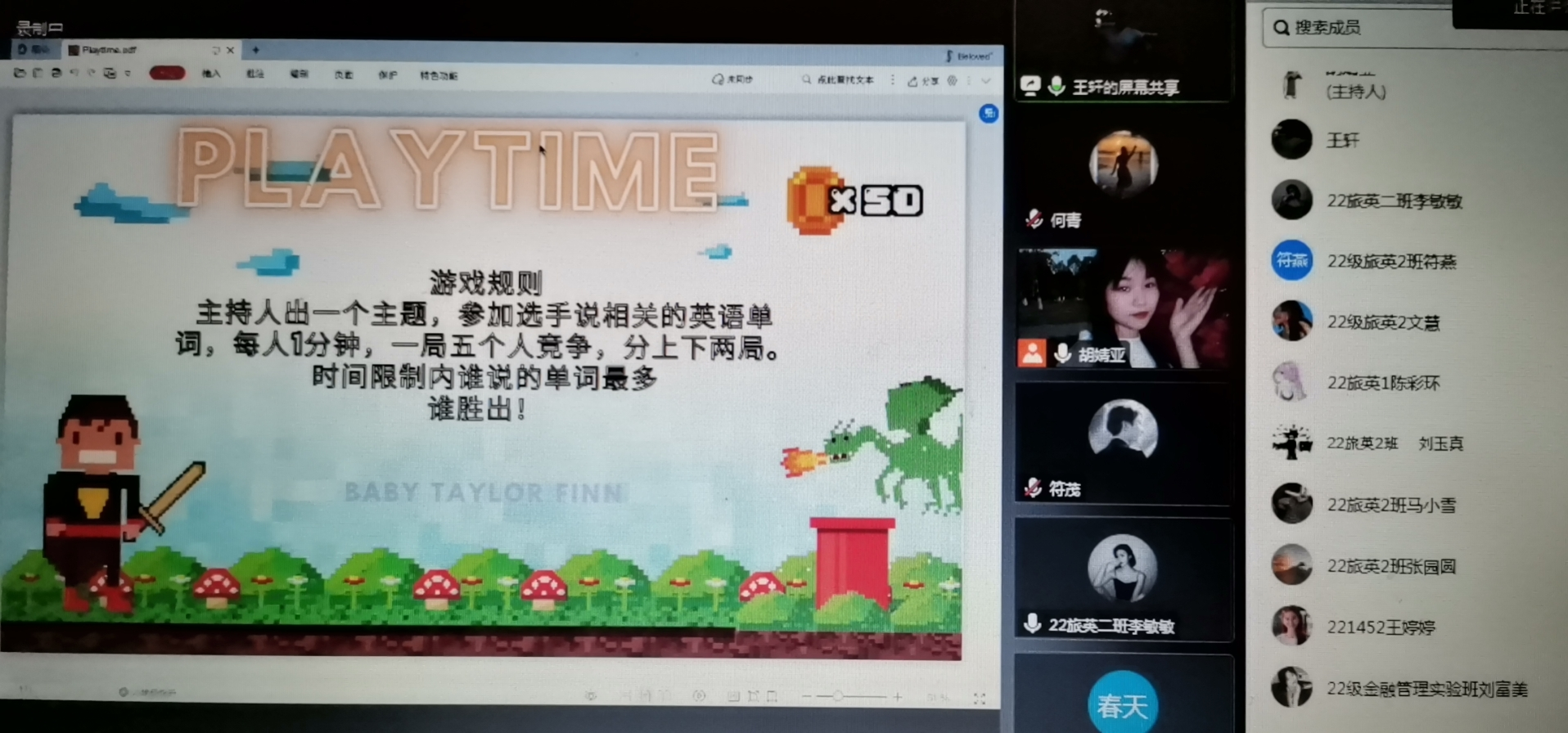Expand the chevron at toolbar far right
1568x733 pixels.
[x=986, y=81]
